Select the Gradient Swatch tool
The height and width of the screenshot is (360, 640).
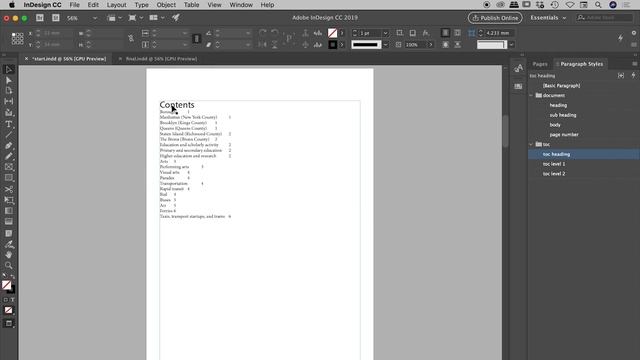(9, 211)
